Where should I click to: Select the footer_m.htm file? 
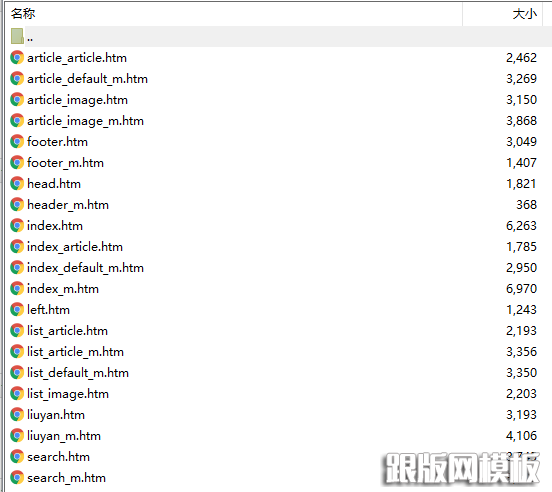[65, 163]
